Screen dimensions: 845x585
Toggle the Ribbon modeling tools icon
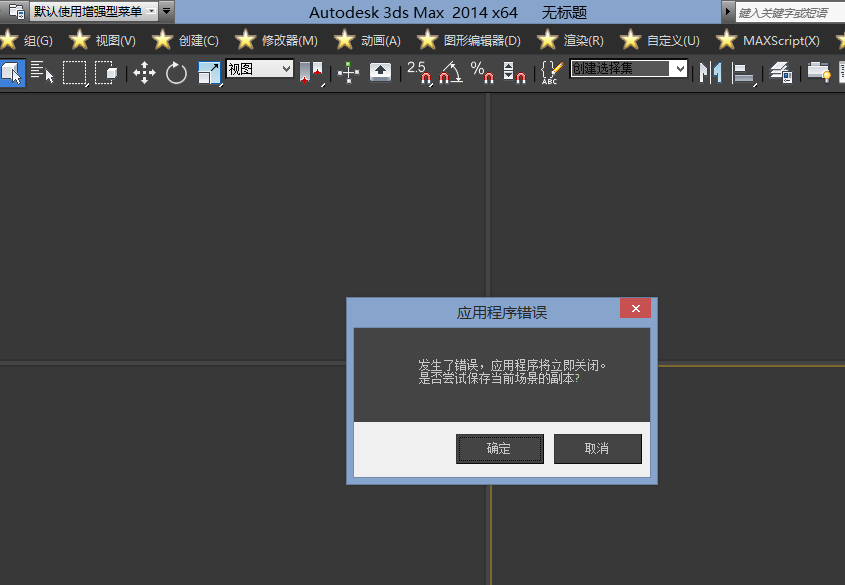click(x=819, y=72)
